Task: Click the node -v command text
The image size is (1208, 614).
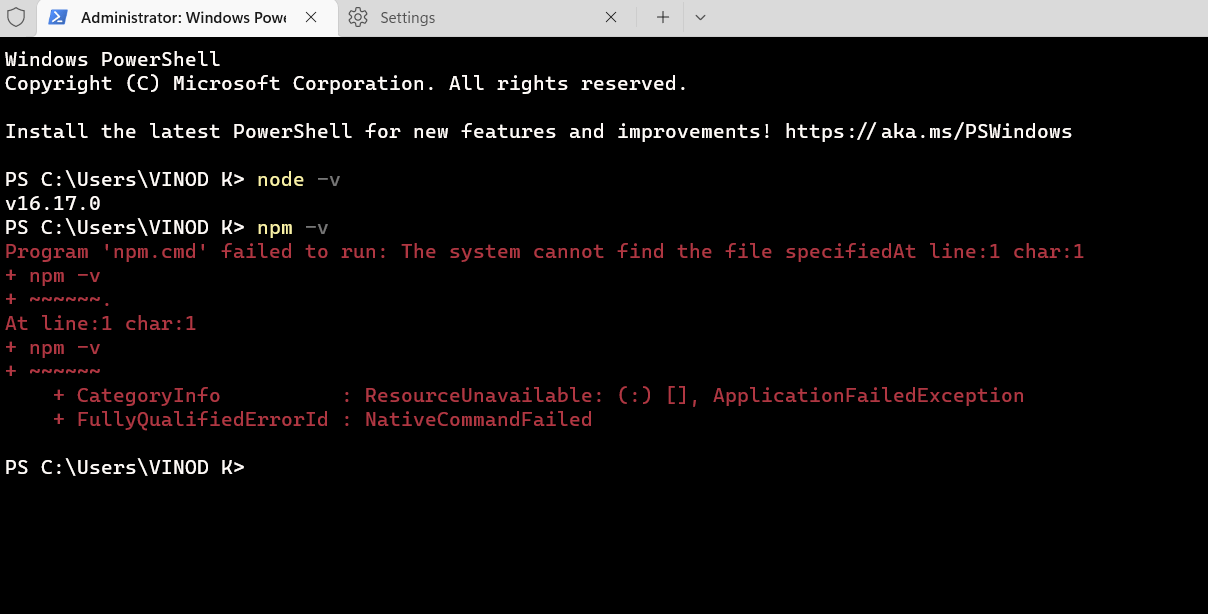Action: coord(297,179)
